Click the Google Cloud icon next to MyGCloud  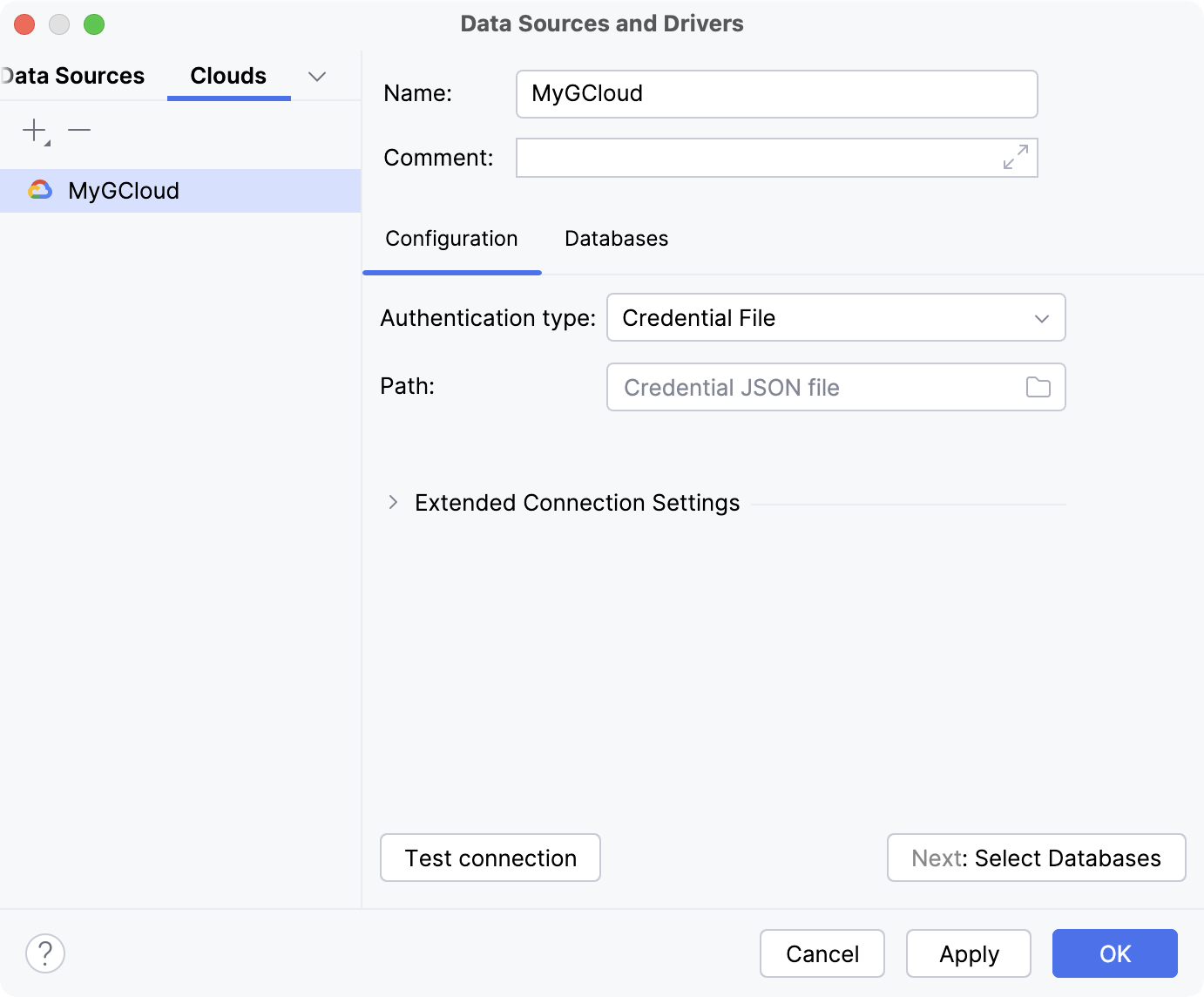pos(41,190)
